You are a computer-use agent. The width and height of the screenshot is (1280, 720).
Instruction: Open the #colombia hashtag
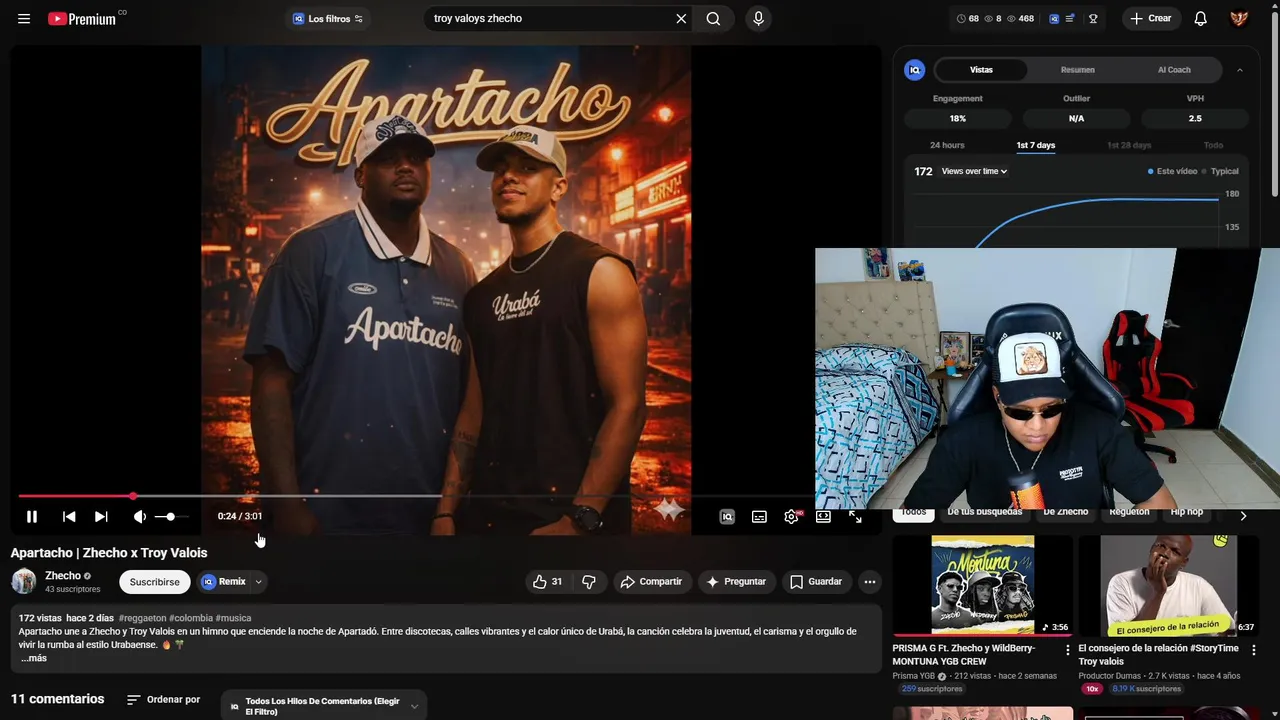190,618
